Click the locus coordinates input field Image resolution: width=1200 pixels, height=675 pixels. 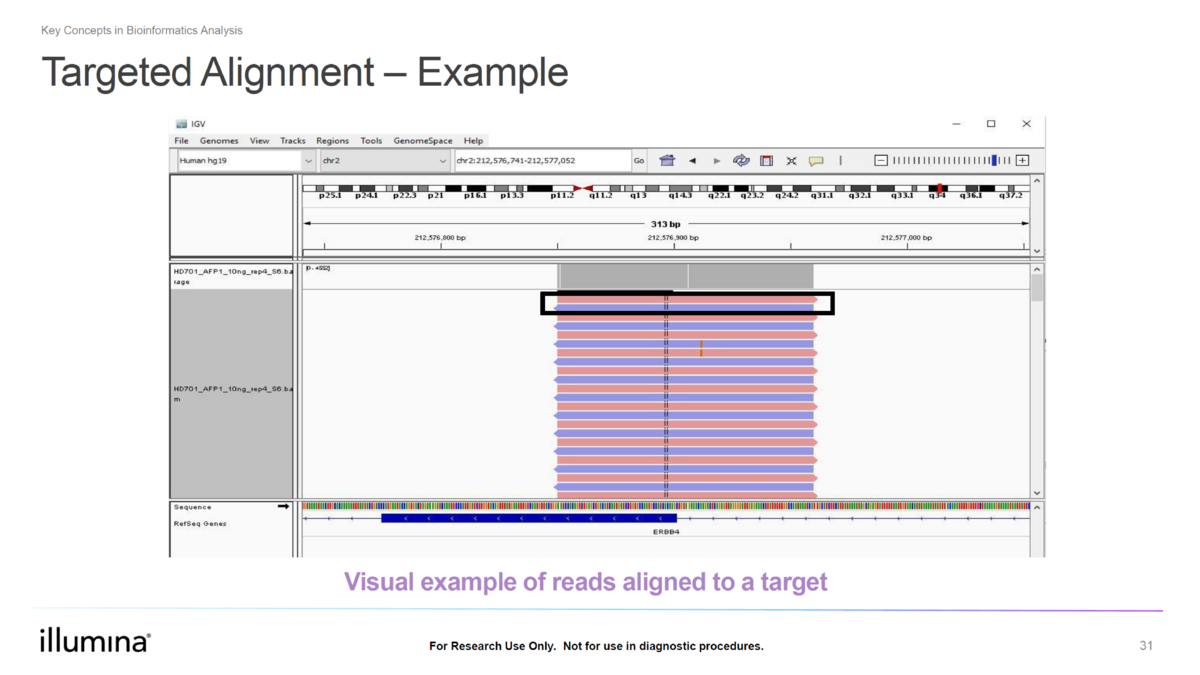[540, 160]
